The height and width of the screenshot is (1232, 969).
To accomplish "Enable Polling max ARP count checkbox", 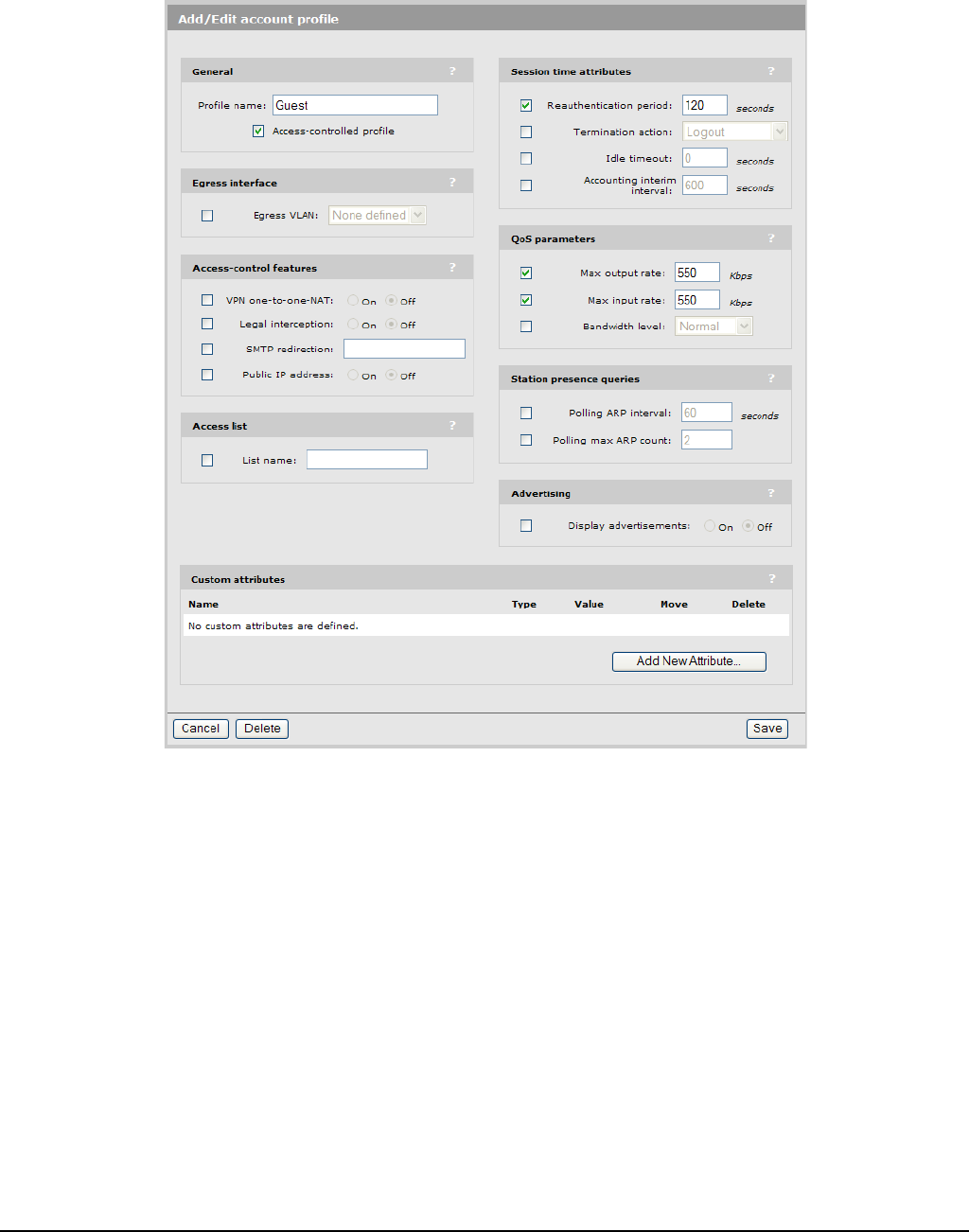I will 526,440.
